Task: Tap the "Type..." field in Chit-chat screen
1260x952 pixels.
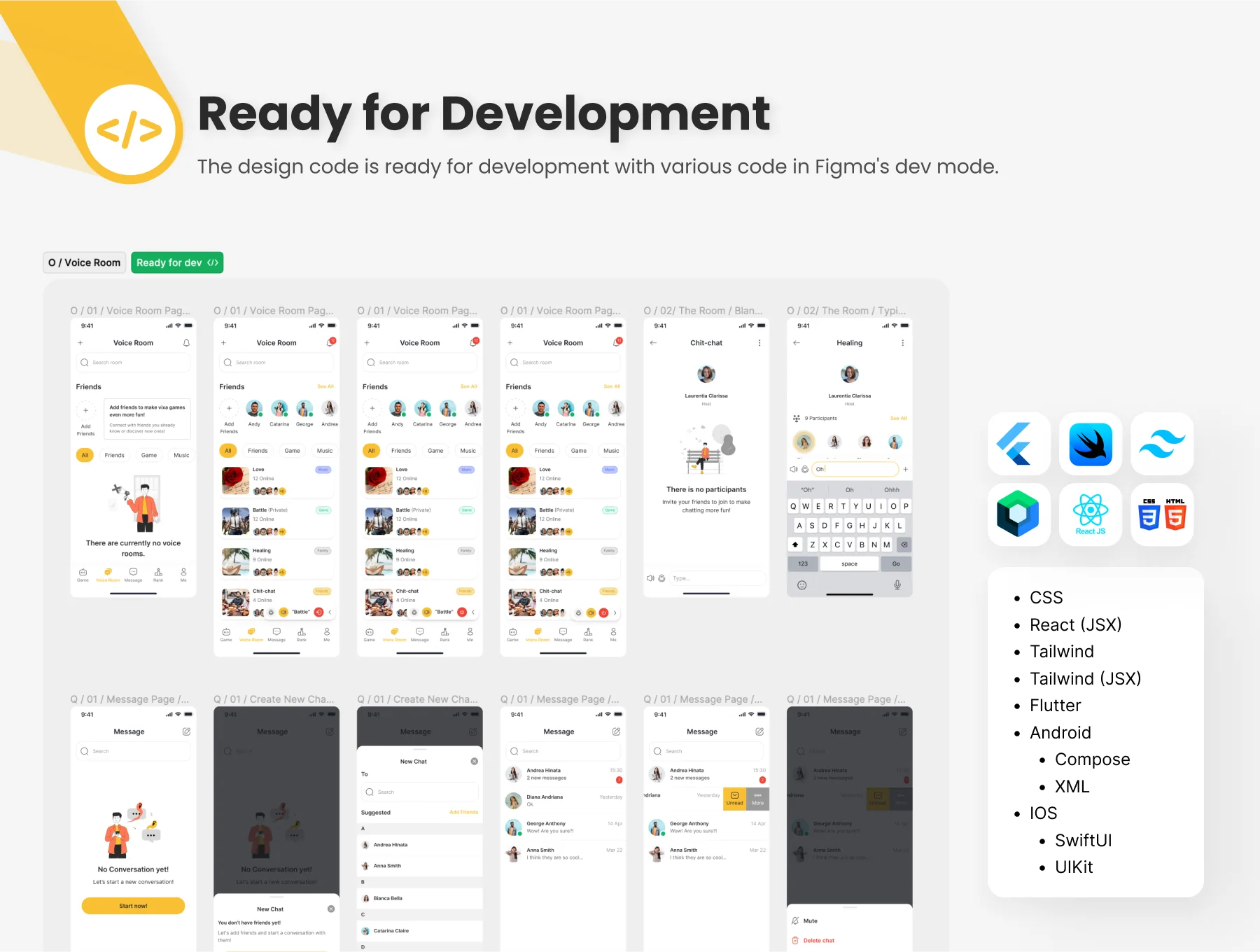Action: coord(717,578)
